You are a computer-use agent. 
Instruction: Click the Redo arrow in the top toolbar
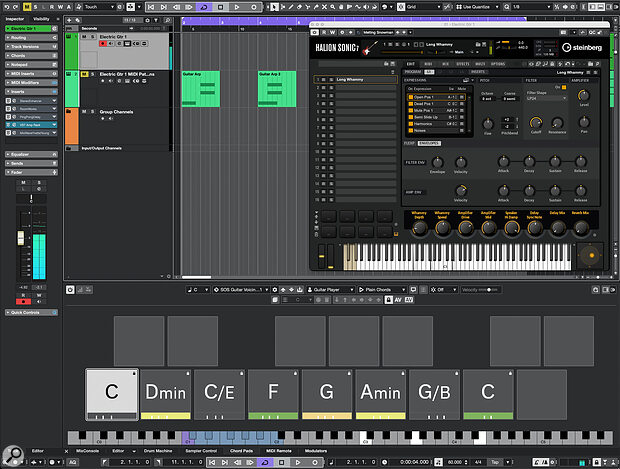pyautogui.click(x=15, y=7)
